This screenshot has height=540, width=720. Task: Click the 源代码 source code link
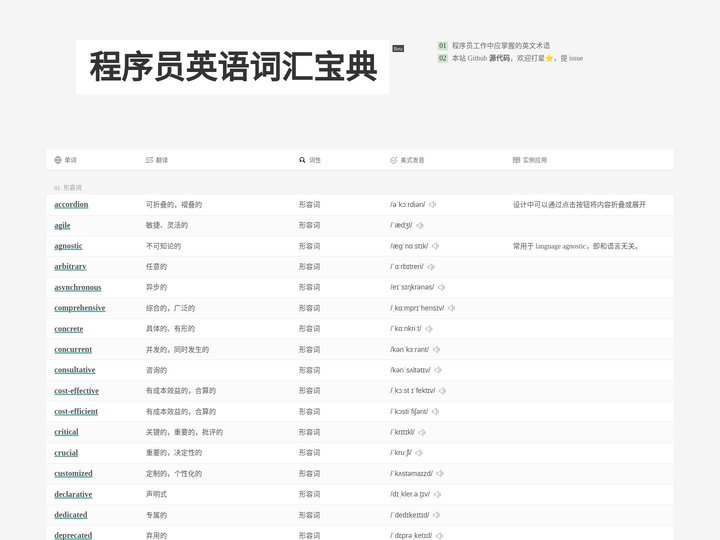point(499,58)
